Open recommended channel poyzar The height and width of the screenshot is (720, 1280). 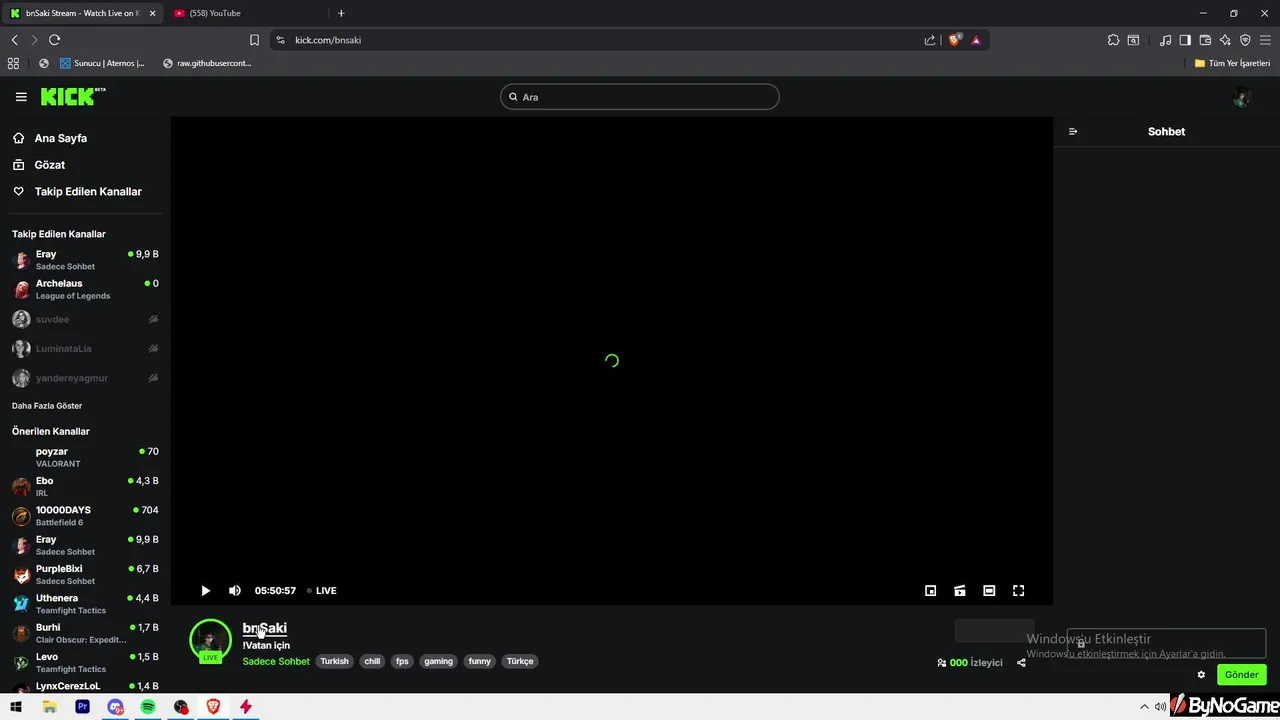[x=85, y=457]
